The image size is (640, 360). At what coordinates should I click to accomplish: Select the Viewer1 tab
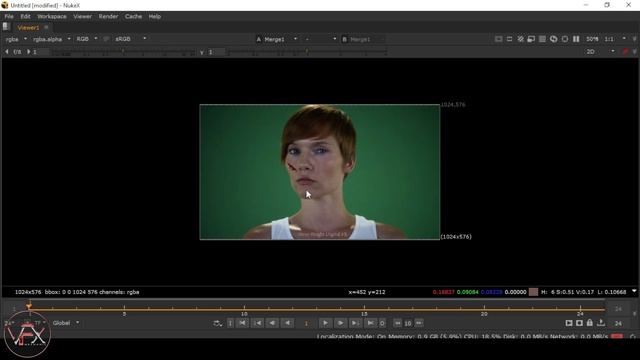(x=28, y=27)
